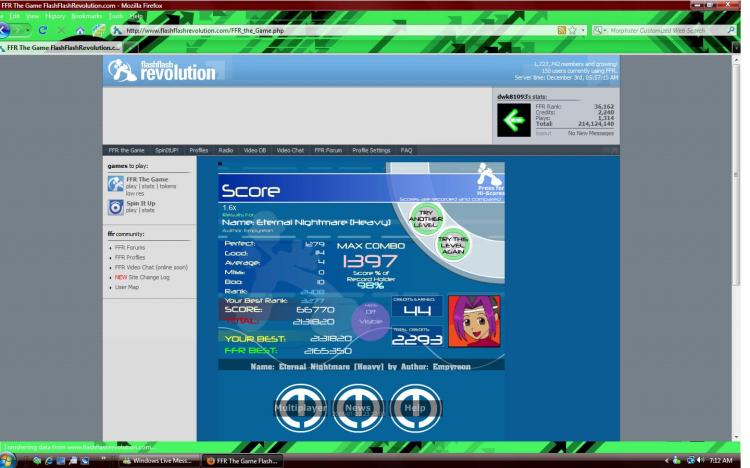Click the search magnifier icon in search box
Viewport: 750px width, 468px height.
[x=731, y=30]
